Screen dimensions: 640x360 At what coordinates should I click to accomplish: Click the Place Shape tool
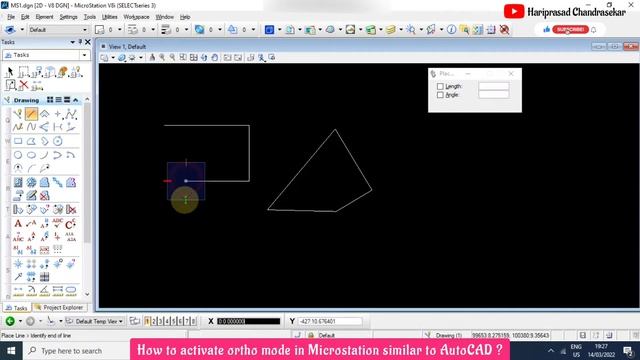[x=31, y=141]
